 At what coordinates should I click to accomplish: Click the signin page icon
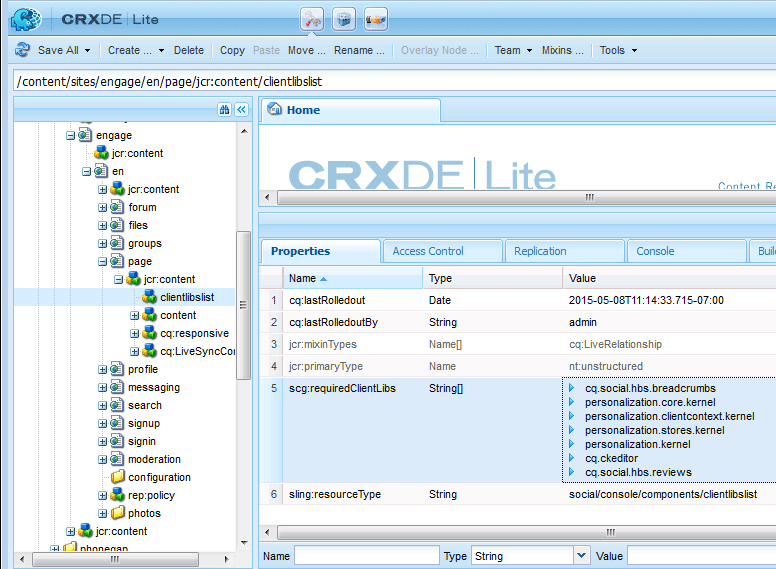point(117,441)
